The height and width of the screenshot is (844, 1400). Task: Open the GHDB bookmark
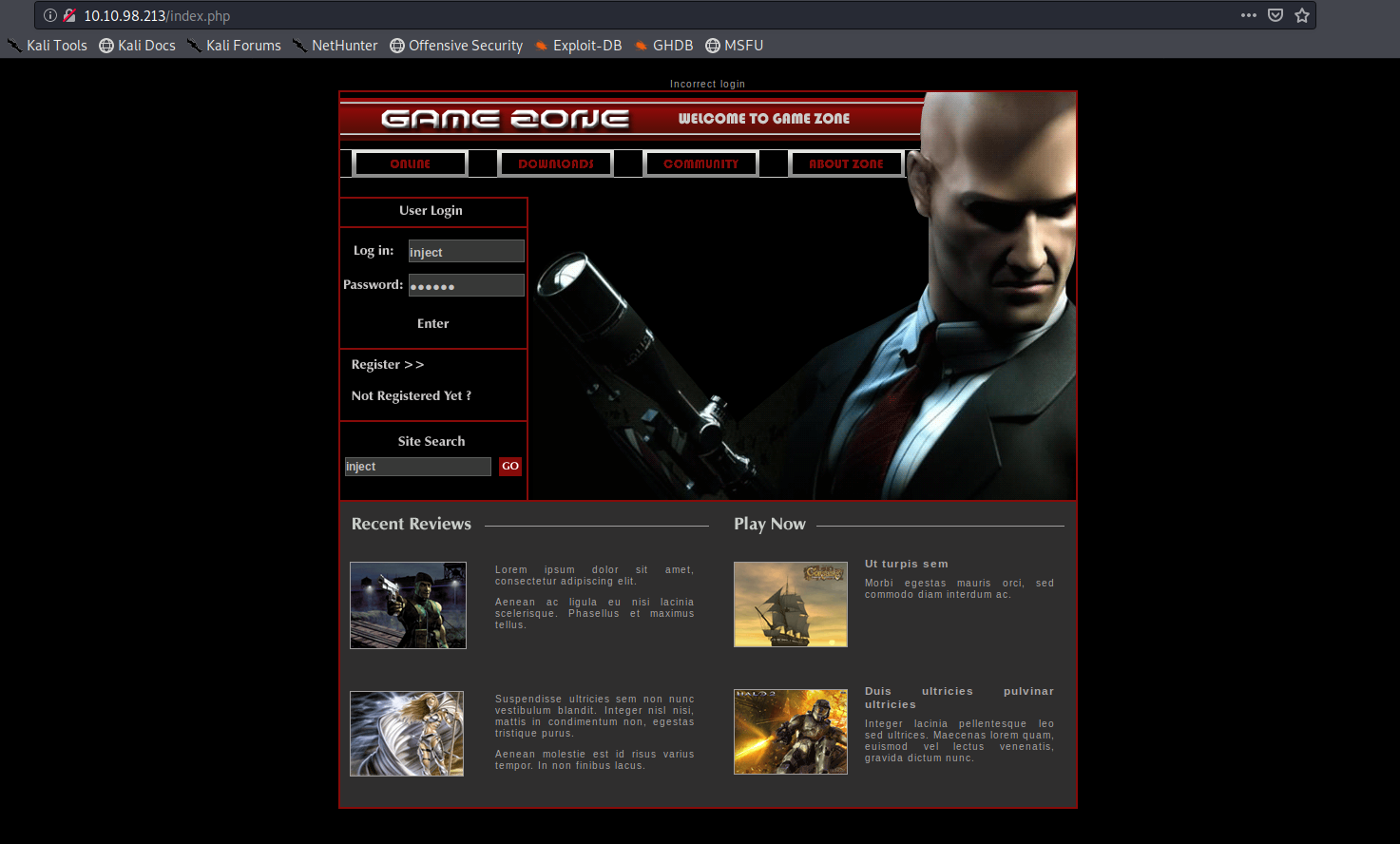(x=663, y=46)
